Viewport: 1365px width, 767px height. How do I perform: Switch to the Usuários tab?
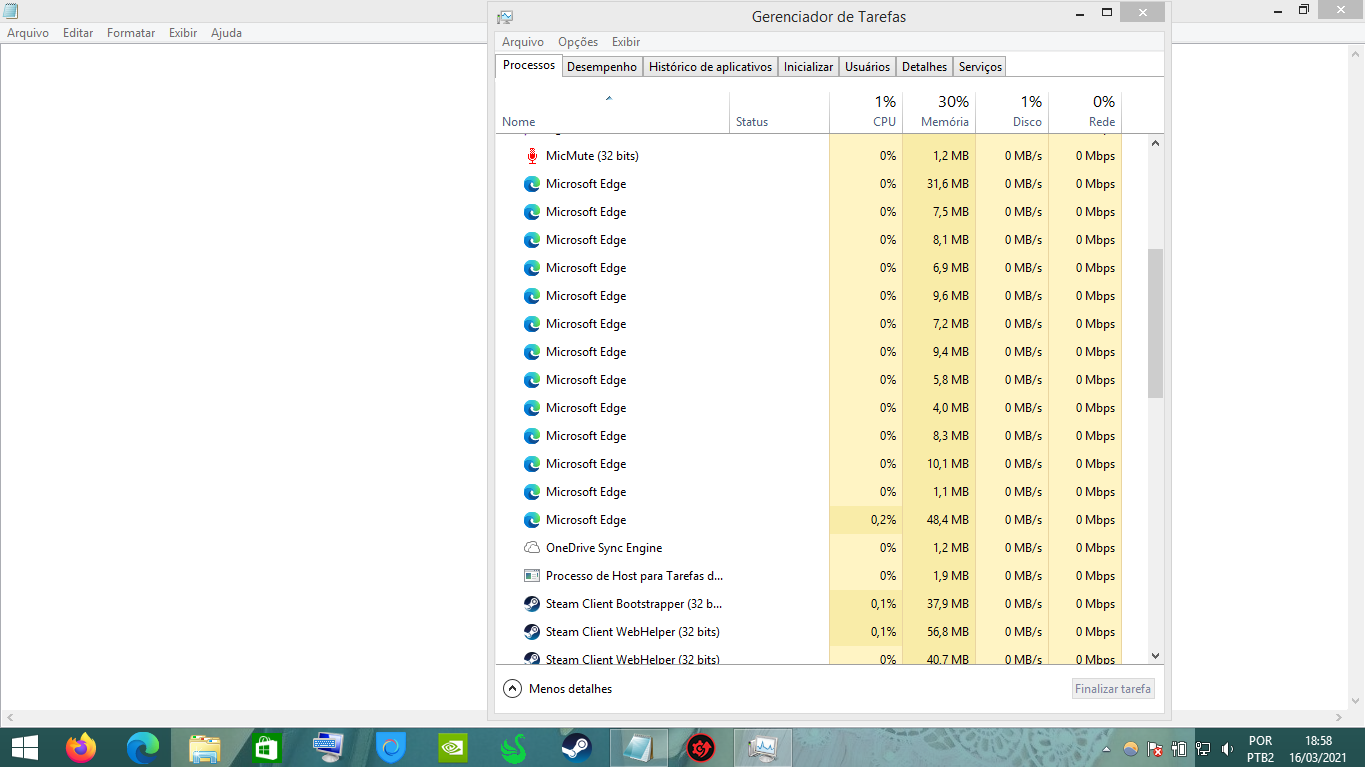click(x=867, y=67)
